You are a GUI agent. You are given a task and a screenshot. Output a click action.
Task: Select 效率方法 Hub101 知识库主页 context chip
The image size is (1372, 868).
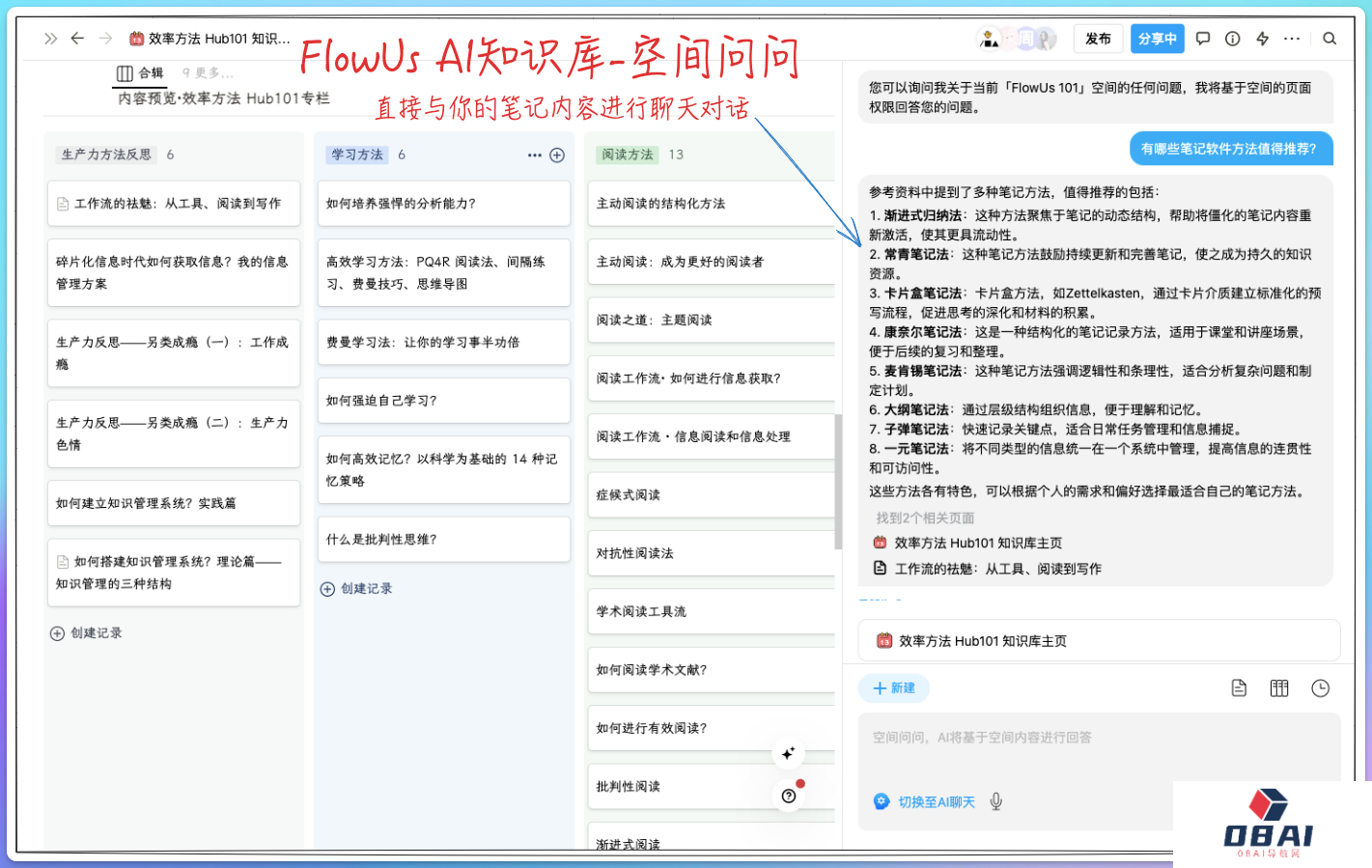tap(1099, 640)
